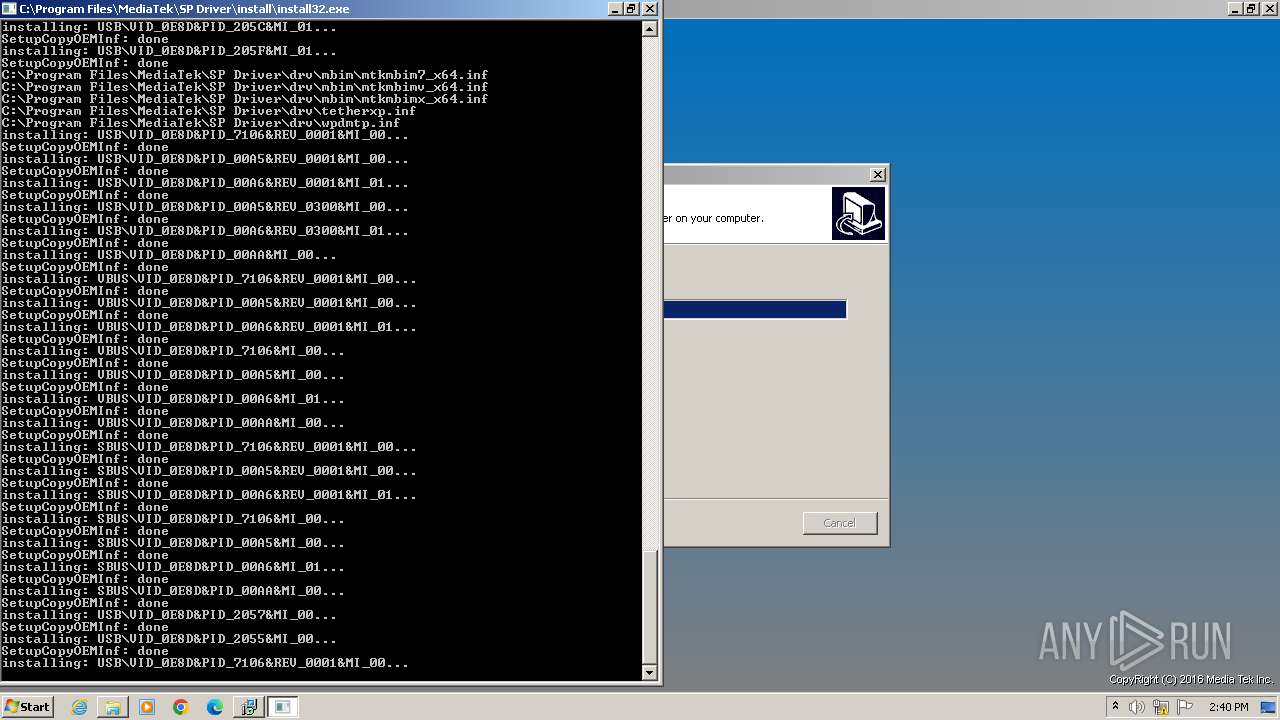Click line installing SBUS PID_00AA&MI_00

(173, 591)
